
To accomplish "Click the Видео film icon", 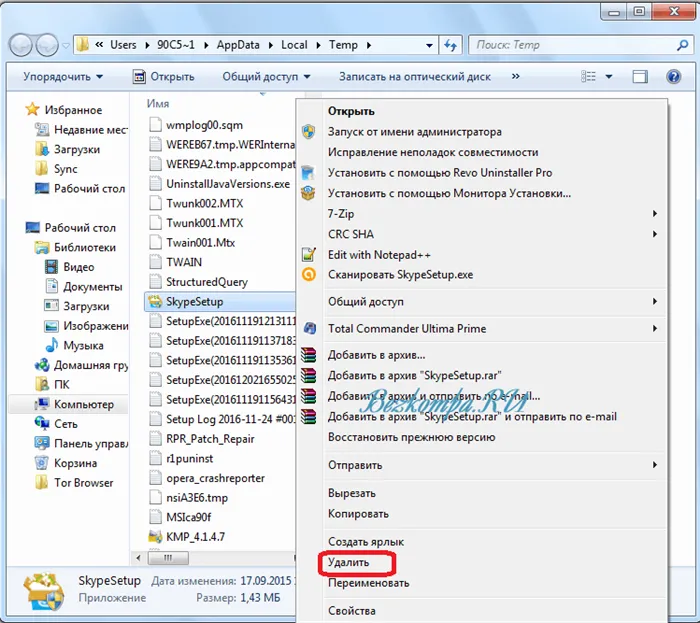I will click(x=52, y=267).
